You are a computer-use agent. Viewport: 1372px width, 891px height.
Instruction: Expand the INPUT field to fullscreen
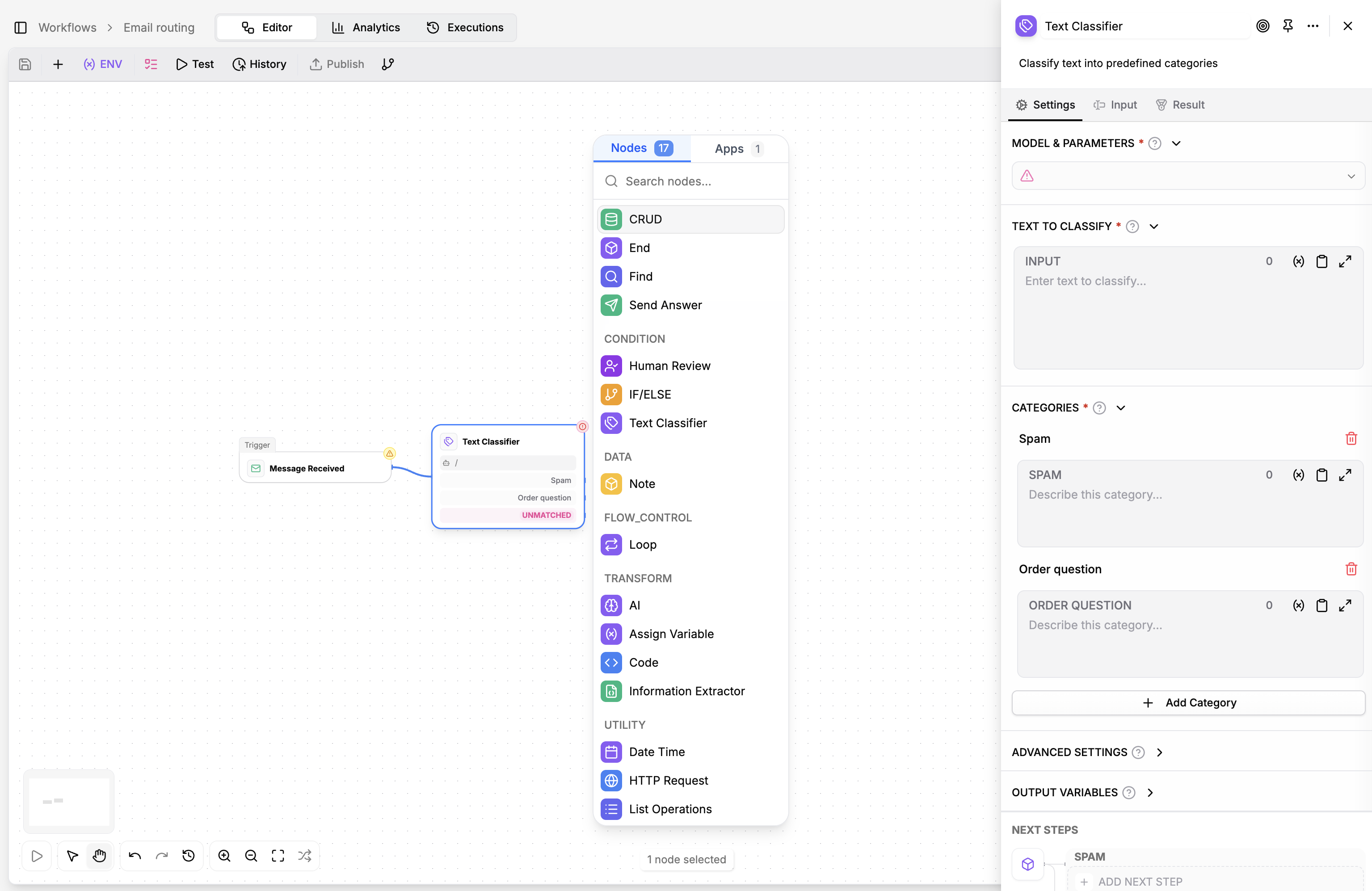click(1346, 261)
